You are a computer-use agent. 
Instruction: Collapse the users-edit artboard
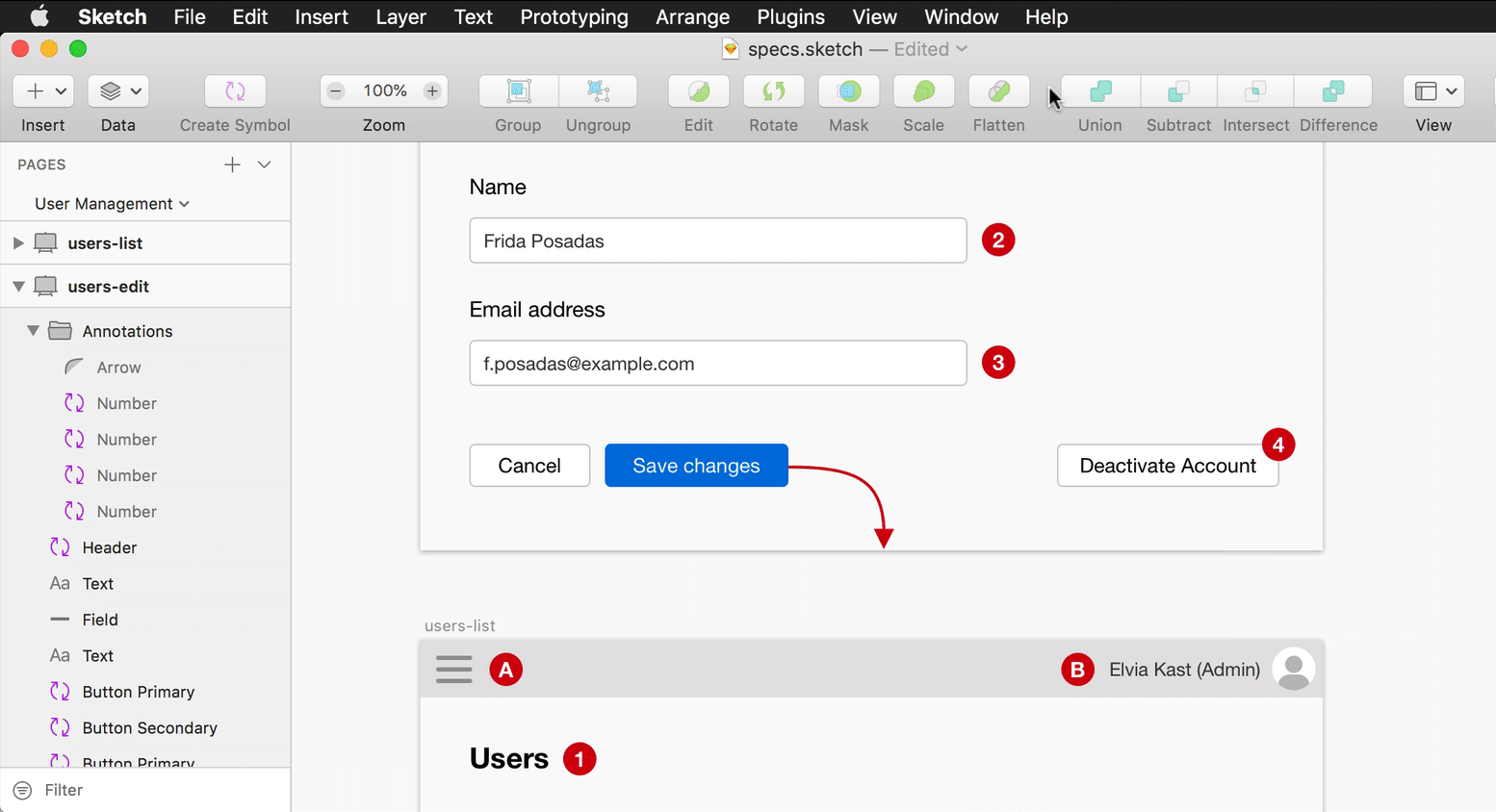[17, 287]
